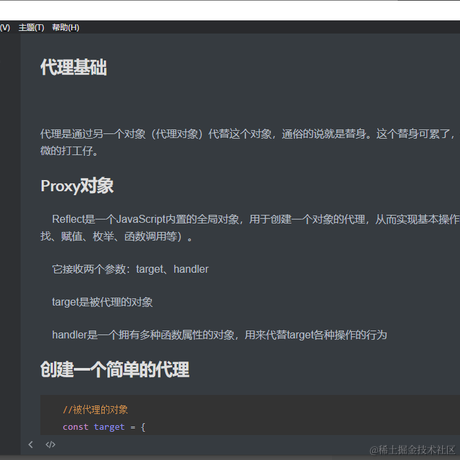Toggle source code mode icon
460x460 pixels.
50,444
